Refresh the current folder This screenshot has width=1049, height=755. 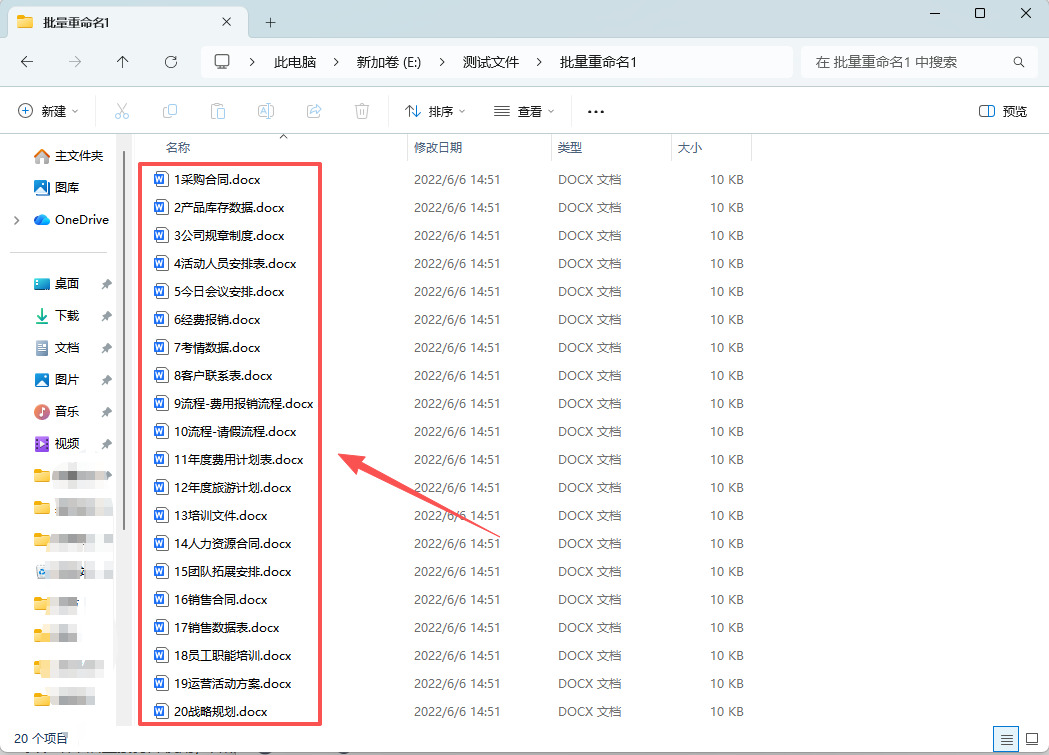[171, 62]
